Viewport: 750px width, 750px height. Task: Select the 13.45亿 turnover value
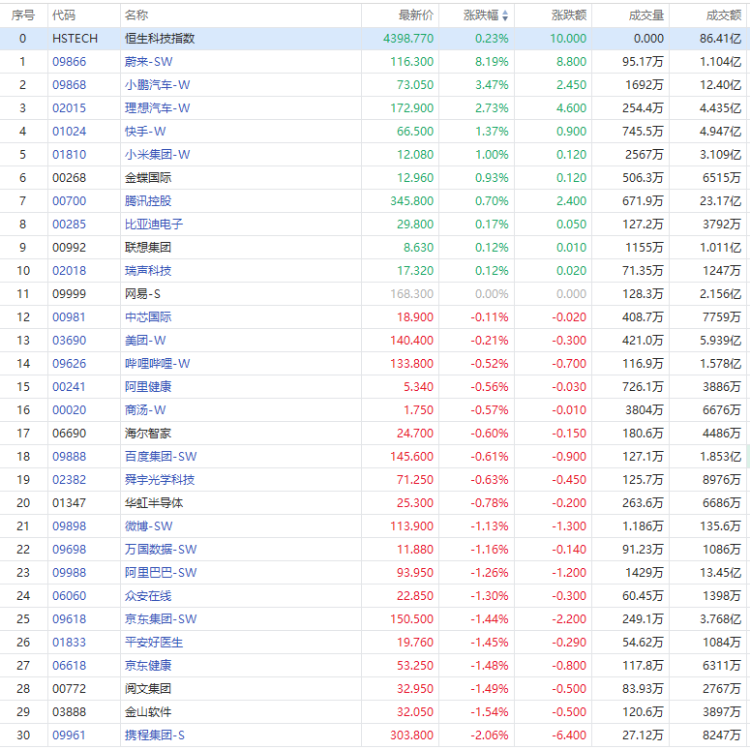720,573
